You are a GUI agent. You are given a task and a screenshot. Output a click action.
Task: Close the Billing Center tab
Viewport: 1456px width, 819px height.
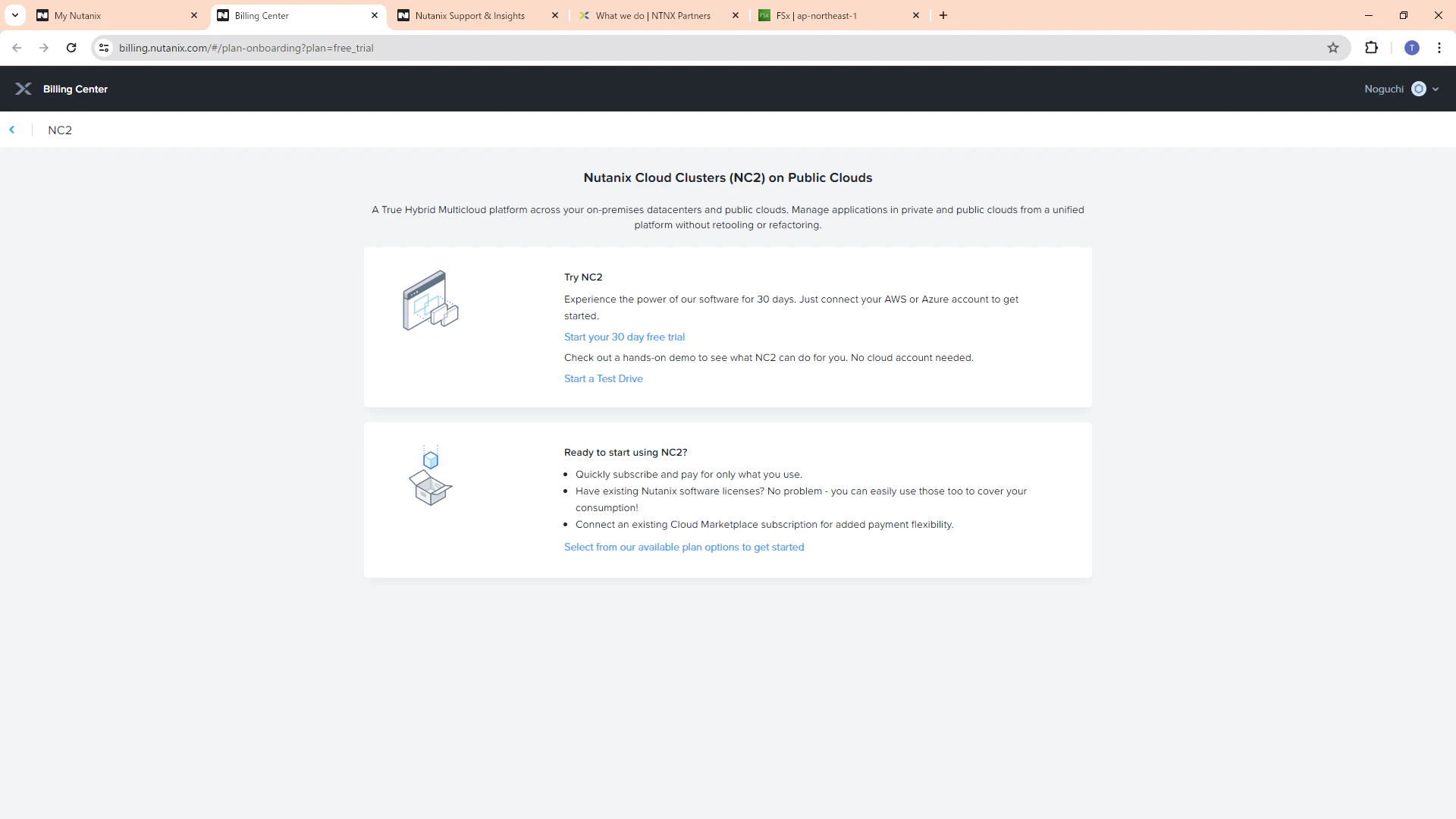(375, 15)
